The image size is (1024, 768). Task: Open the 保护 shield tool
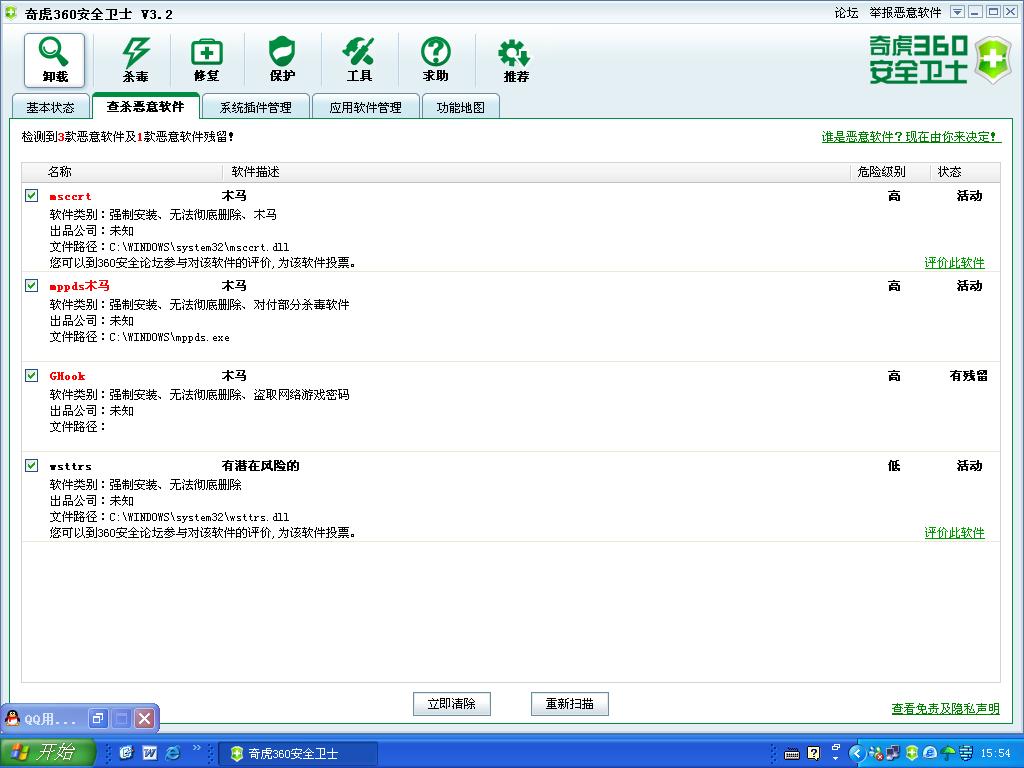[x=282, y=60]
